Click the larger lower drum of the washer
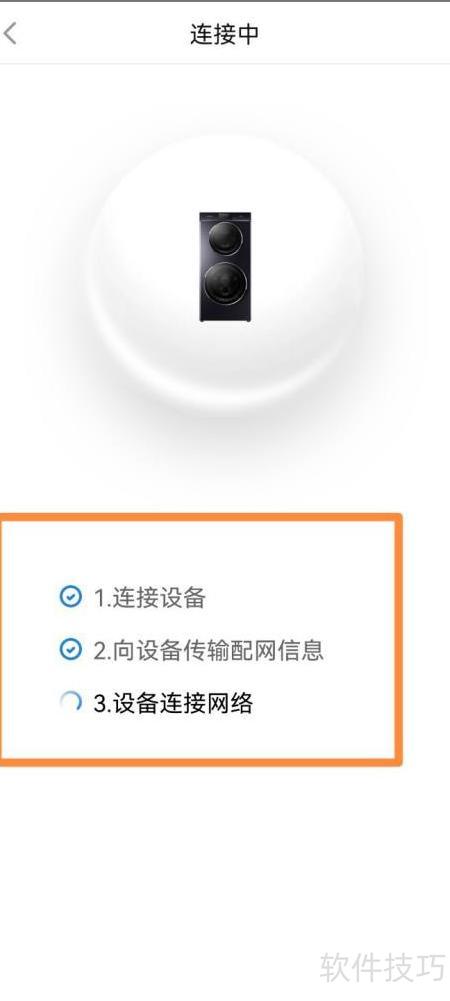Image resolution: width=450 pixels, height=1001 pixels. [225, 284]
